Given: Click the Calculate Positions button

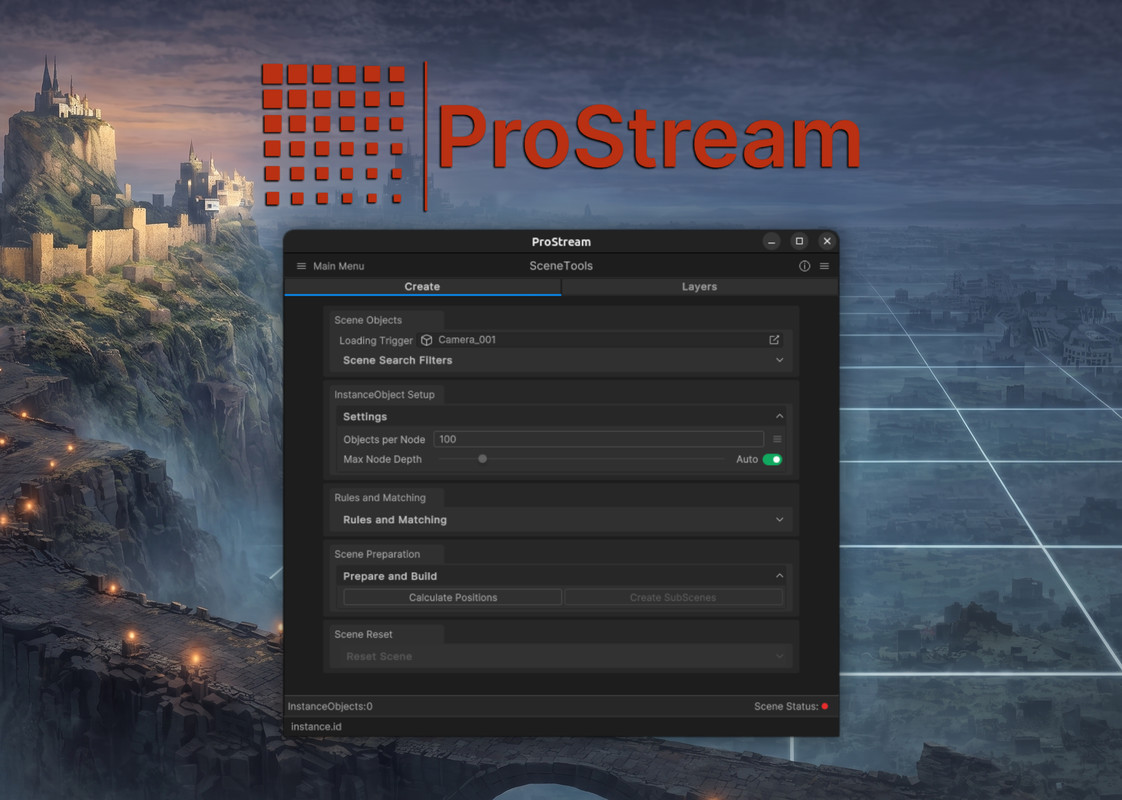Looking at the screenshot, I should [x=453, y=597].
